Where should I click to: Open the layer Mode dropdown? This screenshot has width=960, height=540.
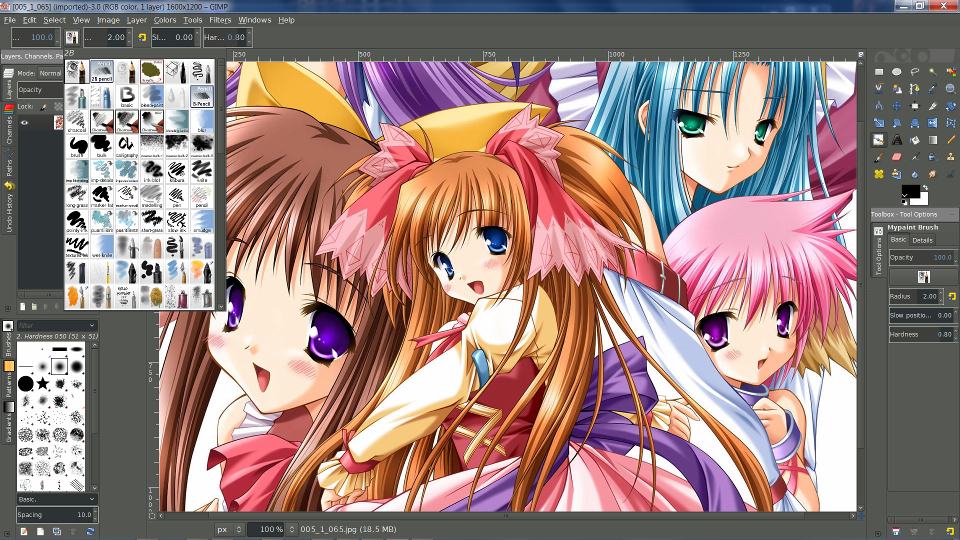coord(50,73)
